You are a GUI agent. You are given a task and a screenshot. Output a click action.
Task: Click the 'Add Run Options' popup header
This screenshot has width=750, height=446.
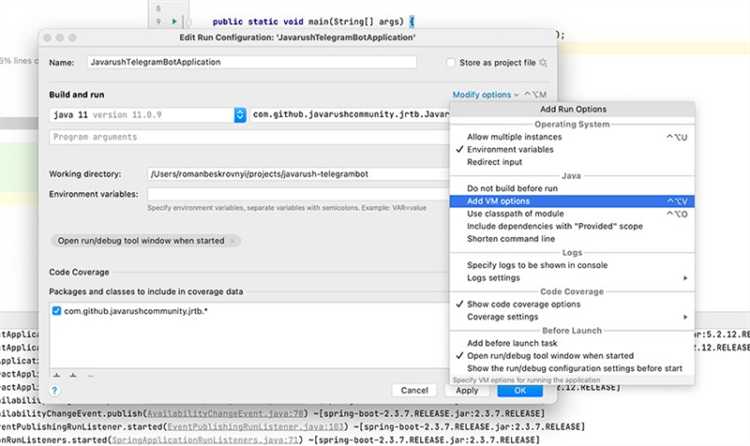click(x=573, y=109)
